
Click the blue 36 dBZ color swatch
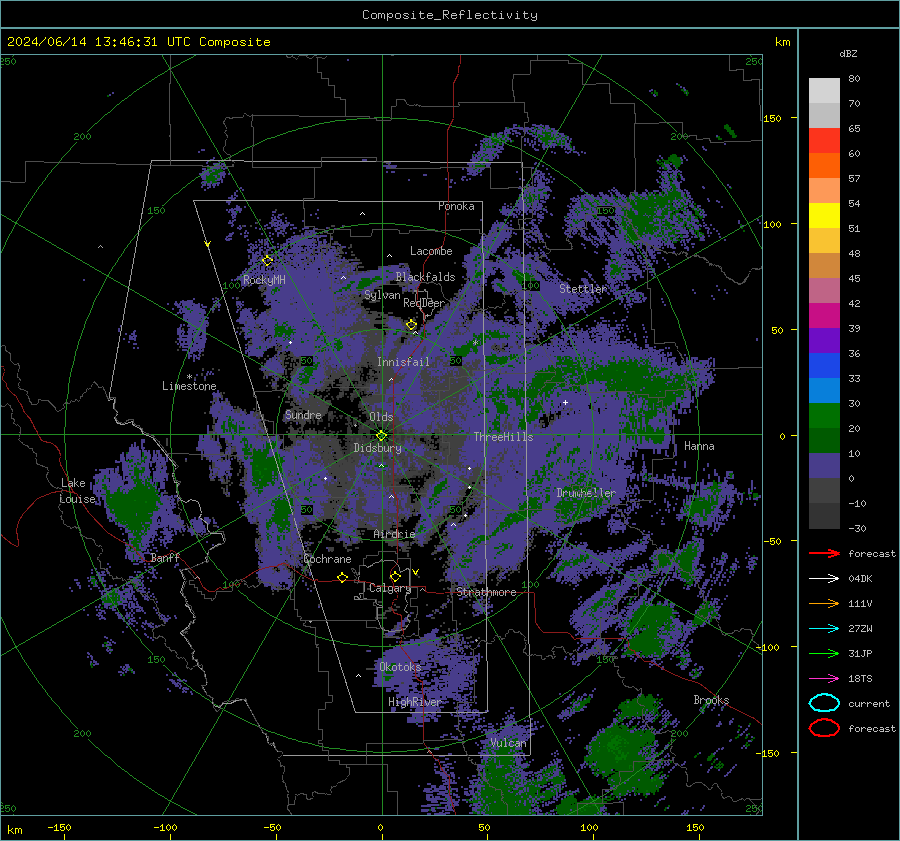pyautogui.click(x=824, y=366)
